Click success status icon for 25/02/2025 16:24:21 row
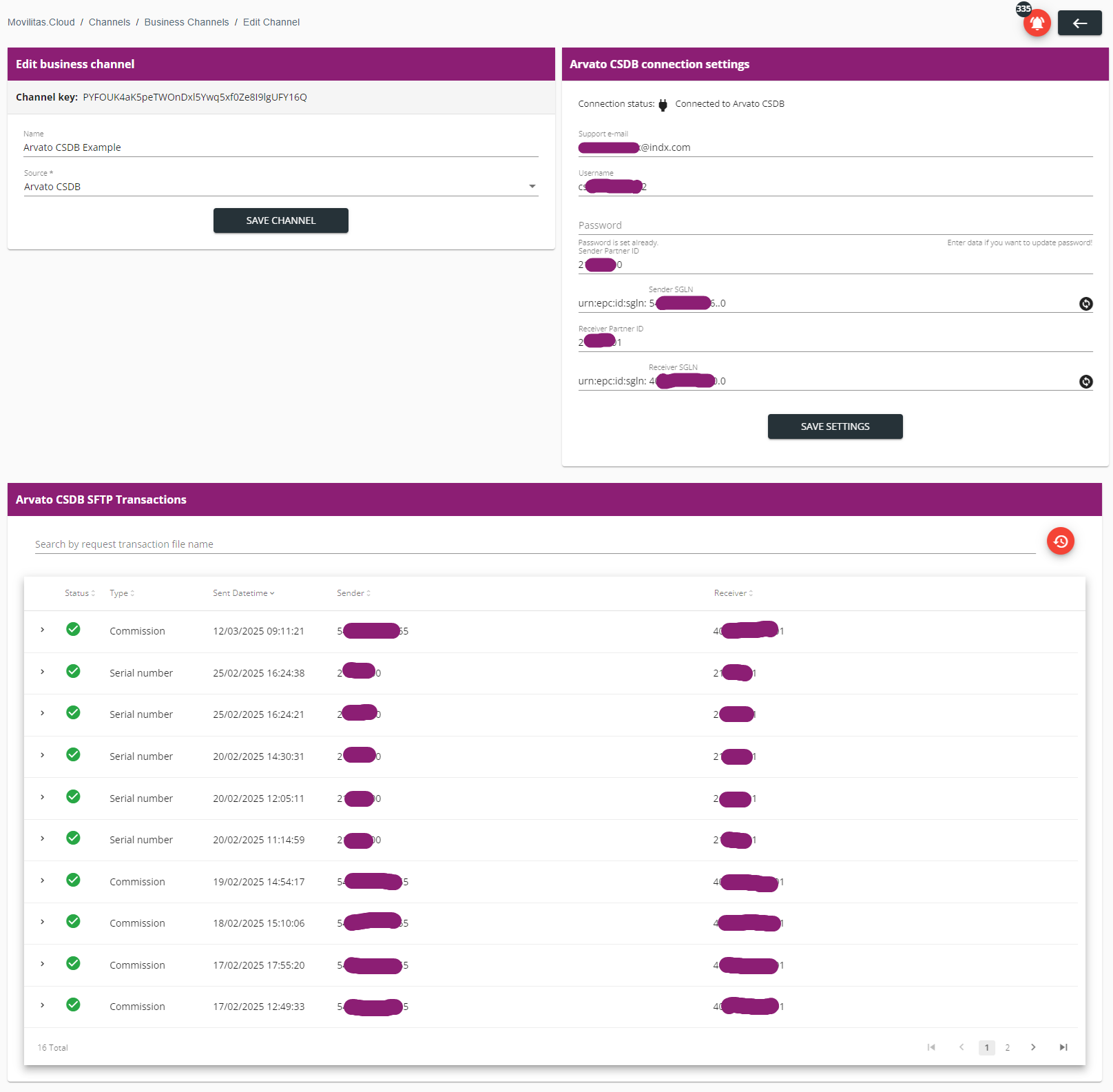Screen dimensions: 1113x1092 coord(73,712)
